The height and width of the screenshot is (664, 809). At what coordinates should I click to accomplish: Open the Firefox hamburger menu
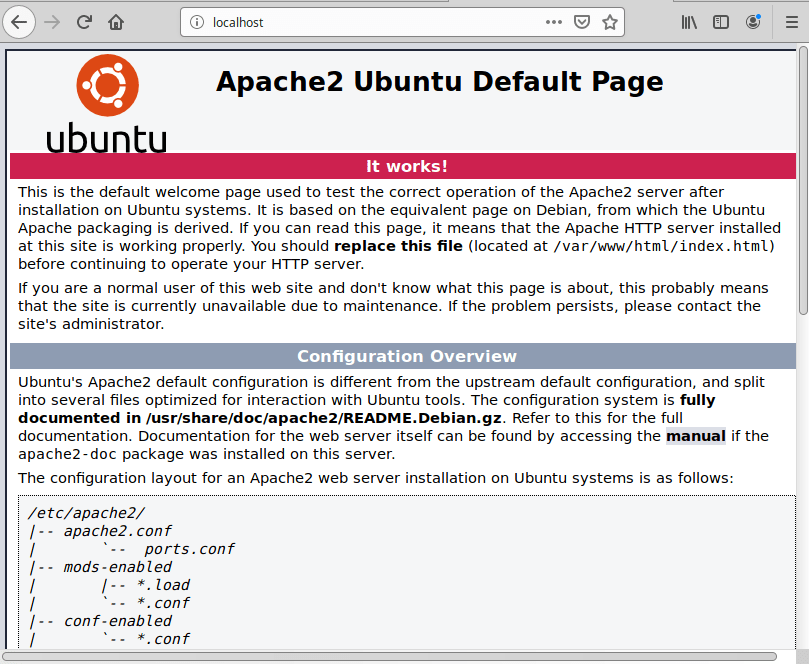(787, 22)
